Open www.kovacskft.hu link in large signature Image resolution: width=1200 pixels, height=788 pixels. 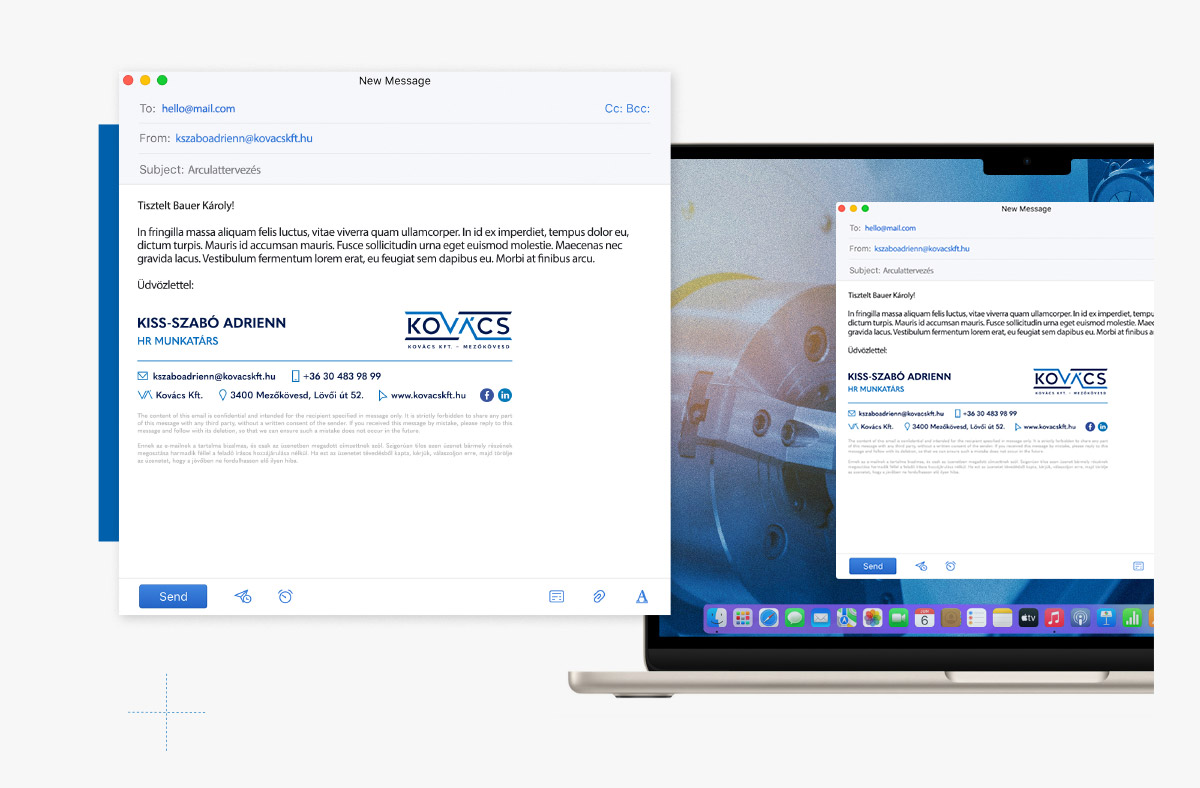tap(428, 395)
